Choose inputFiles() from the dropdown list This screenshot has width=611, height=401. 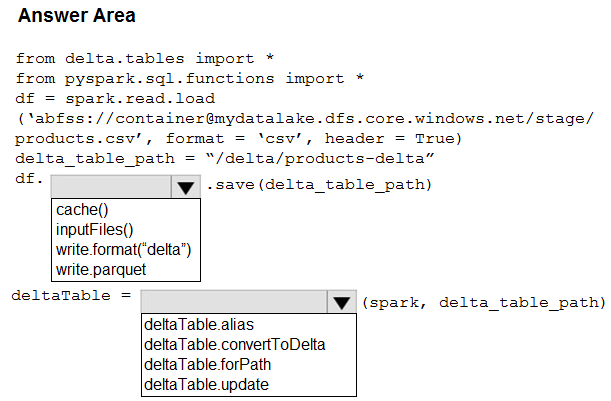coord(95,230)
